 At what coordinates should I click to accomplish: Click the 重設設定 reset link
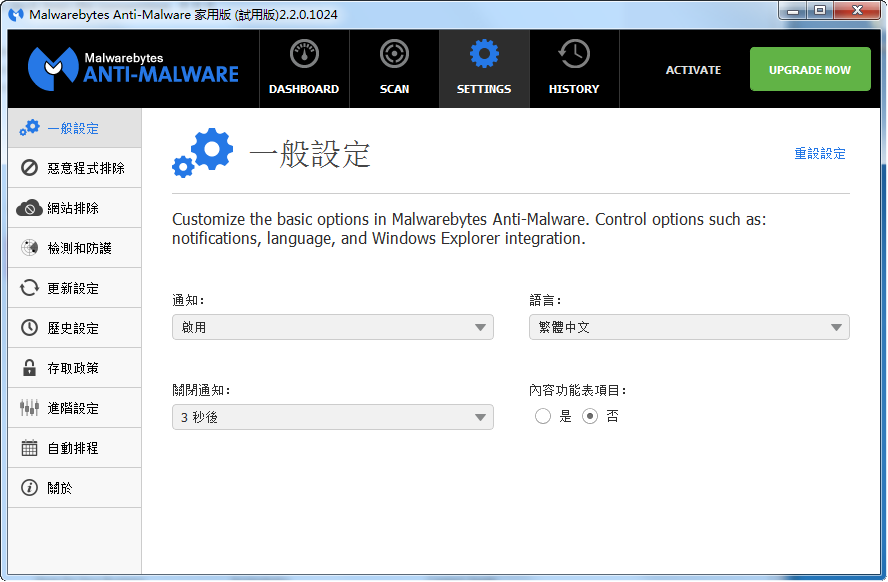coord(820,153)
